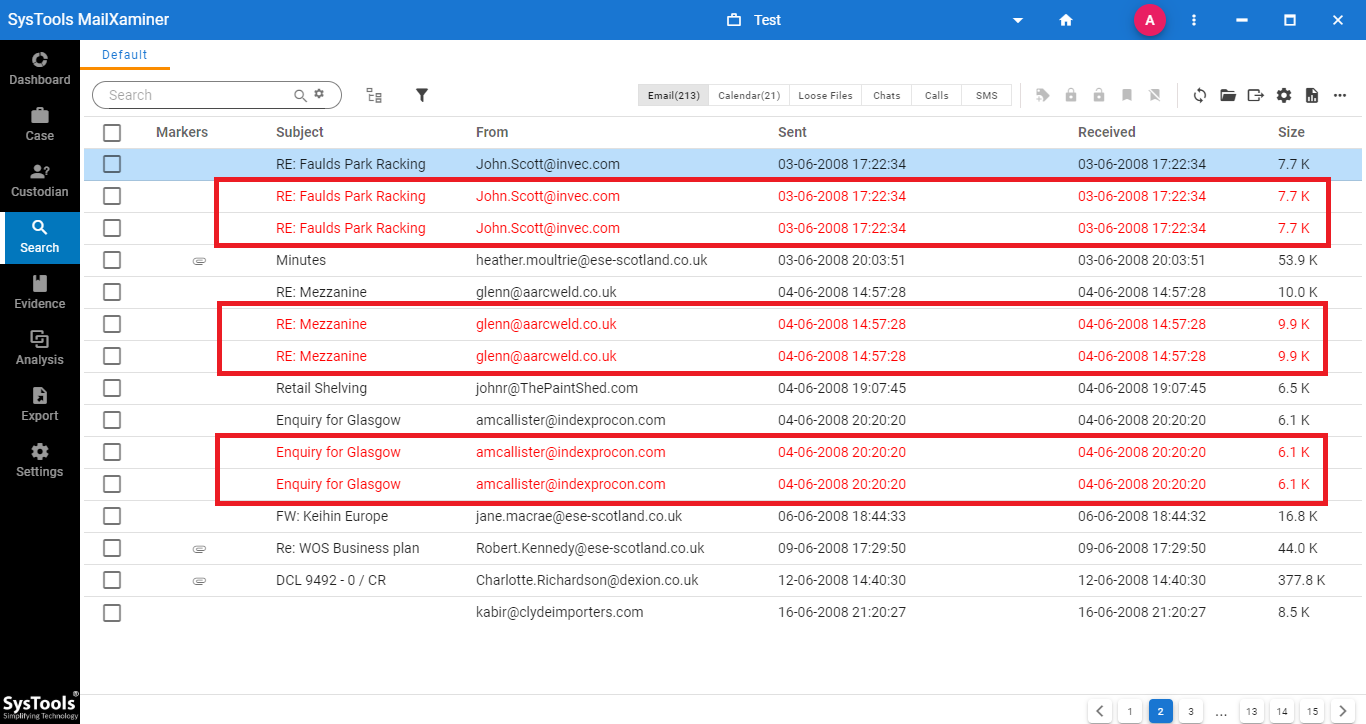
Task: Select the Email(213) tab
Action: pyautogui.click(x=674, y=95)
